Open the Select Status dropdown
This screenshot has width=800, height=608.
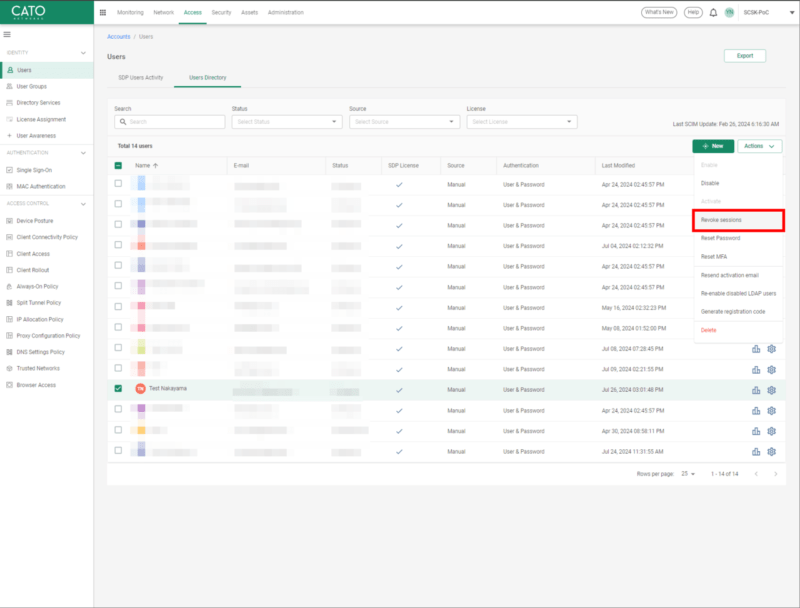click(286, 122)
